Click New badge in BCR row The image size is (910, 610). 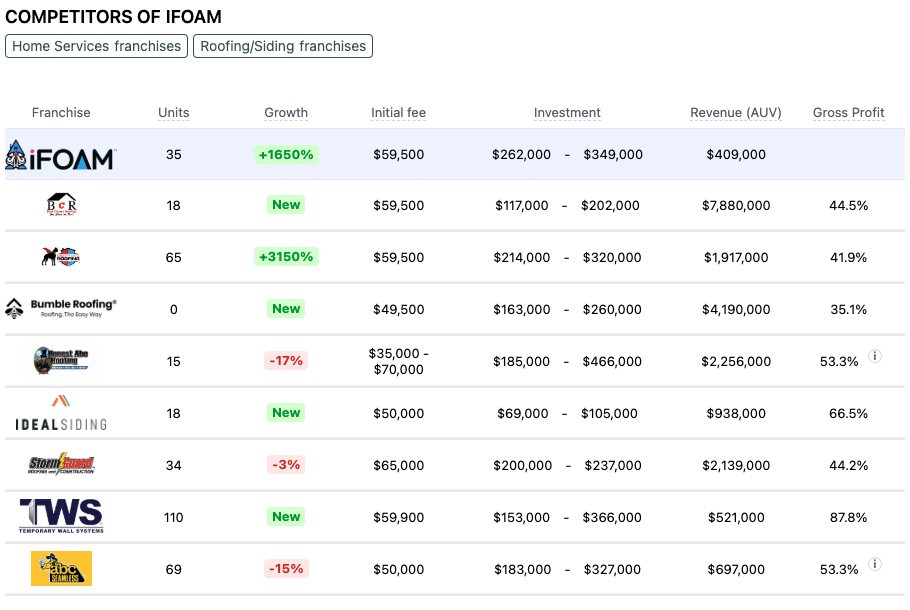pyautogui.click(x=286, y=204)
